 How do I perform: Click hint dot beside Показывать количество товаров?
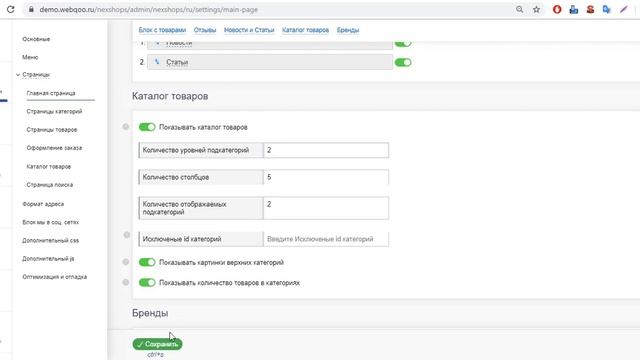(x=126, y=282)
